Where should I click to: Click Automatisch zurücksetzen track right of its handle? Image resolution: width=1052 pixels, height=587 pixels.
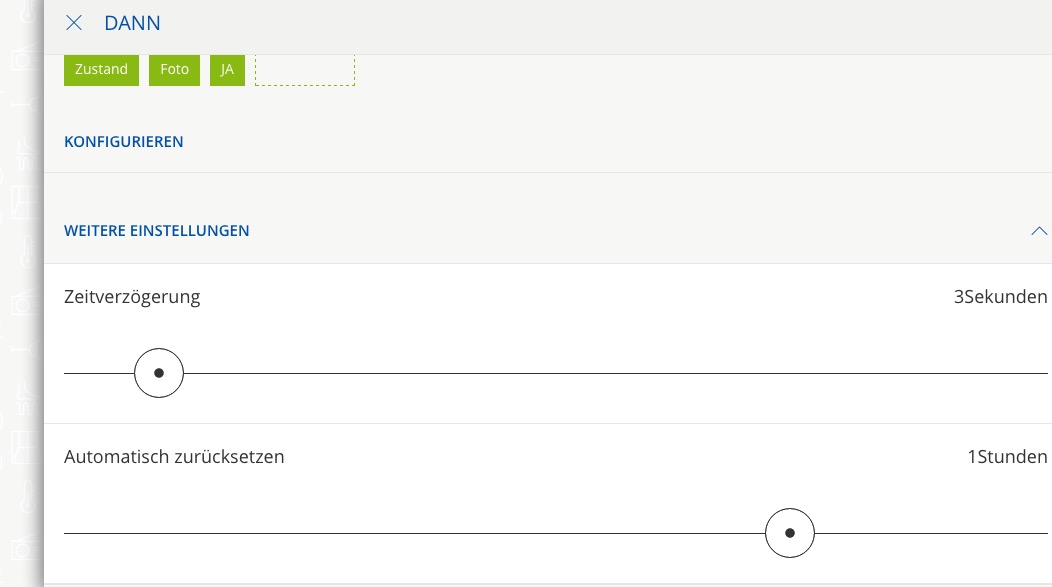[x=930, y=533]
